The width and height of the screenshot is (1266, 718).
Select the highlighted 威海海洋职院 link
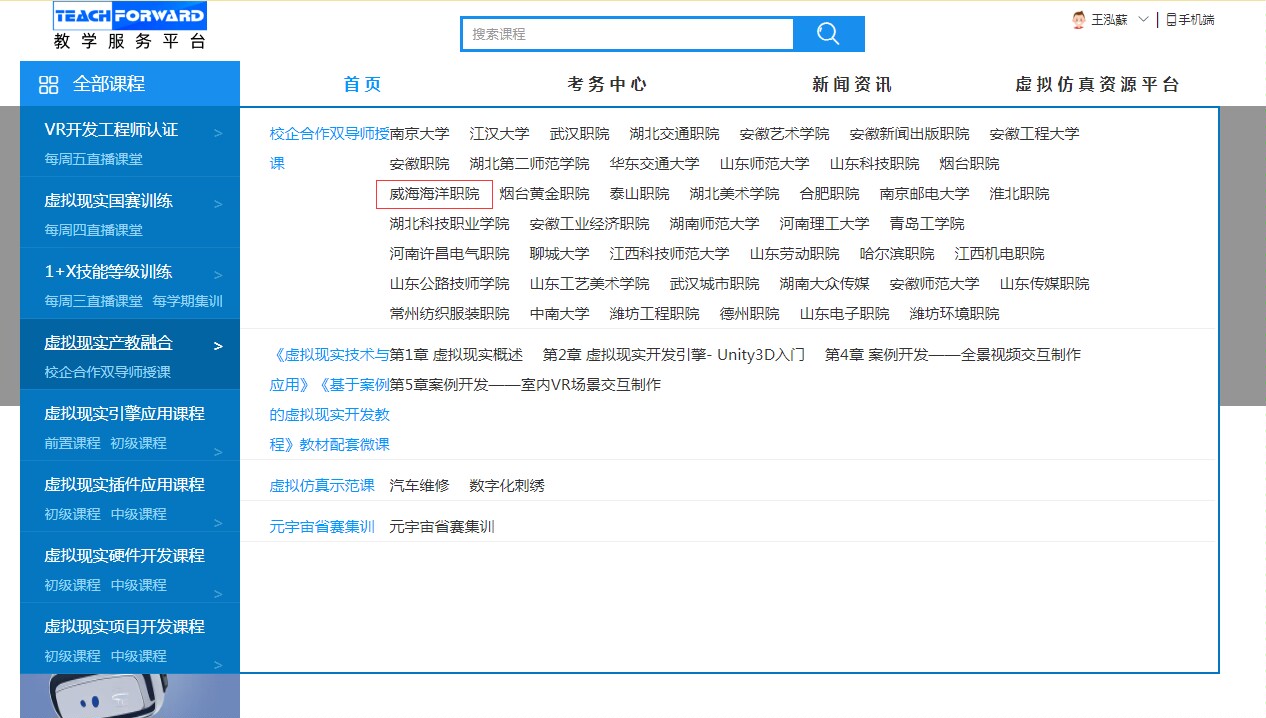(434, 194)
